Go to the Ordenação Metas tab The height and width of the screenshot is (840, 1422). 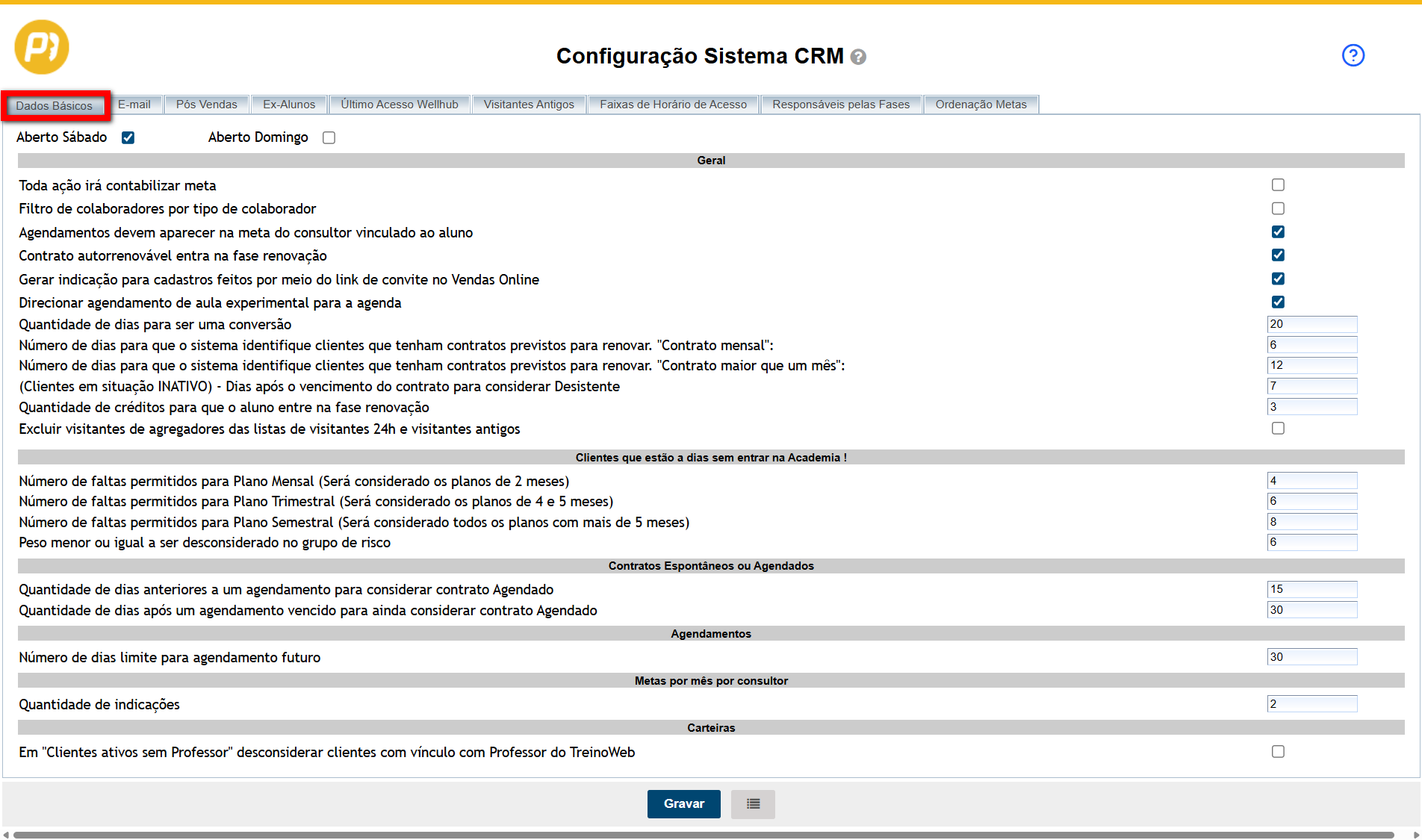[981, 105]
